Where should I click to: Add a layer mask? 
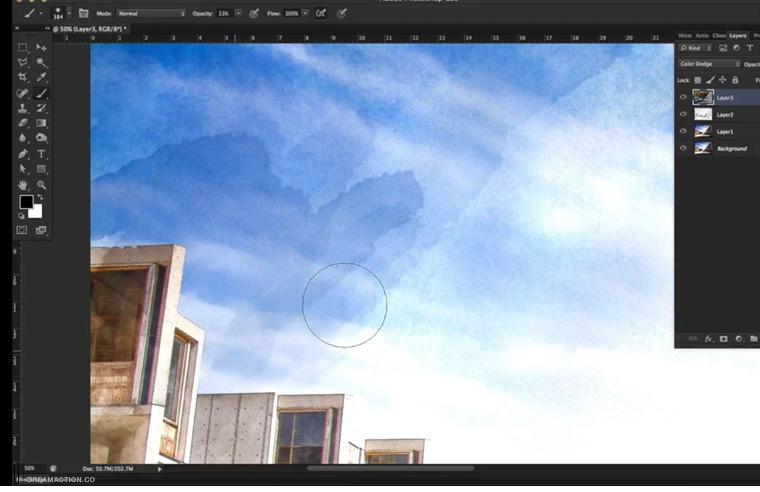[x=724, y=339]
